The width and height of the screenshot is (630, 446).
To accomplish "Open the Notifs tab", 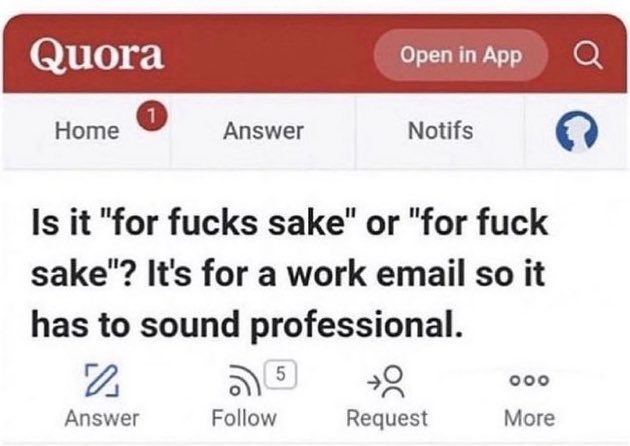I will [440, 130].
